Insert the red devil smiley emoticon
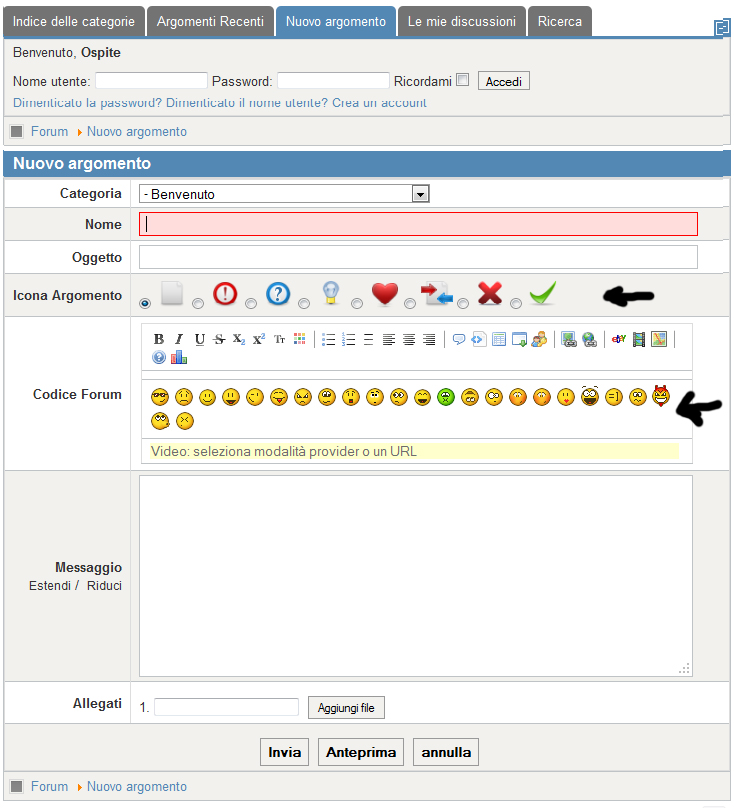The image size is (734, 808). point(660,396)
